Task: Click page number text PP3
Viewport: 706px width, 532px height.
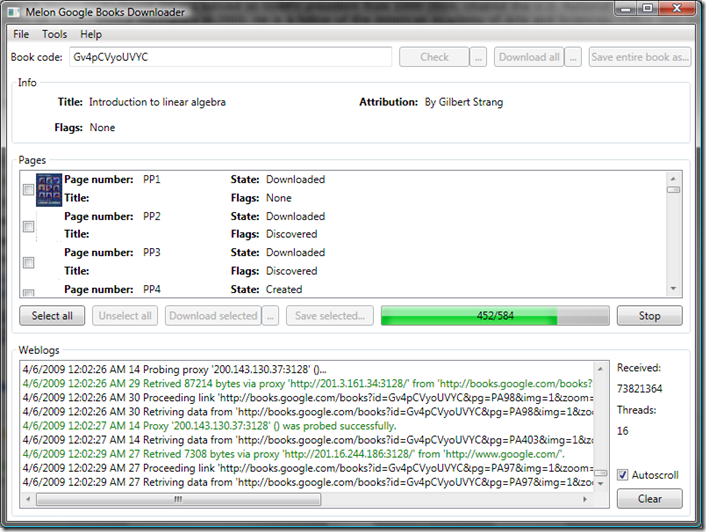Action: point(152,252)
